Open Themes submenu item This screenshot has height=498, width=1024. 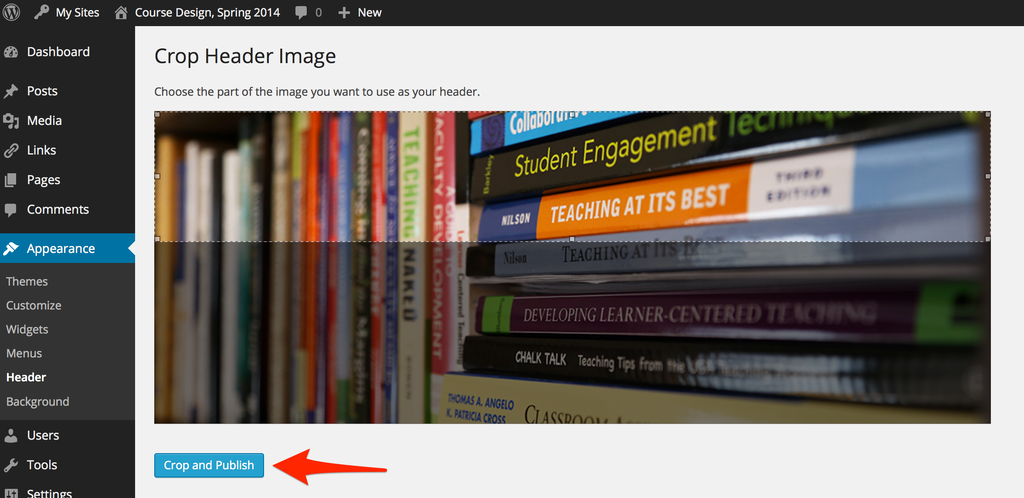coord(27,282)
